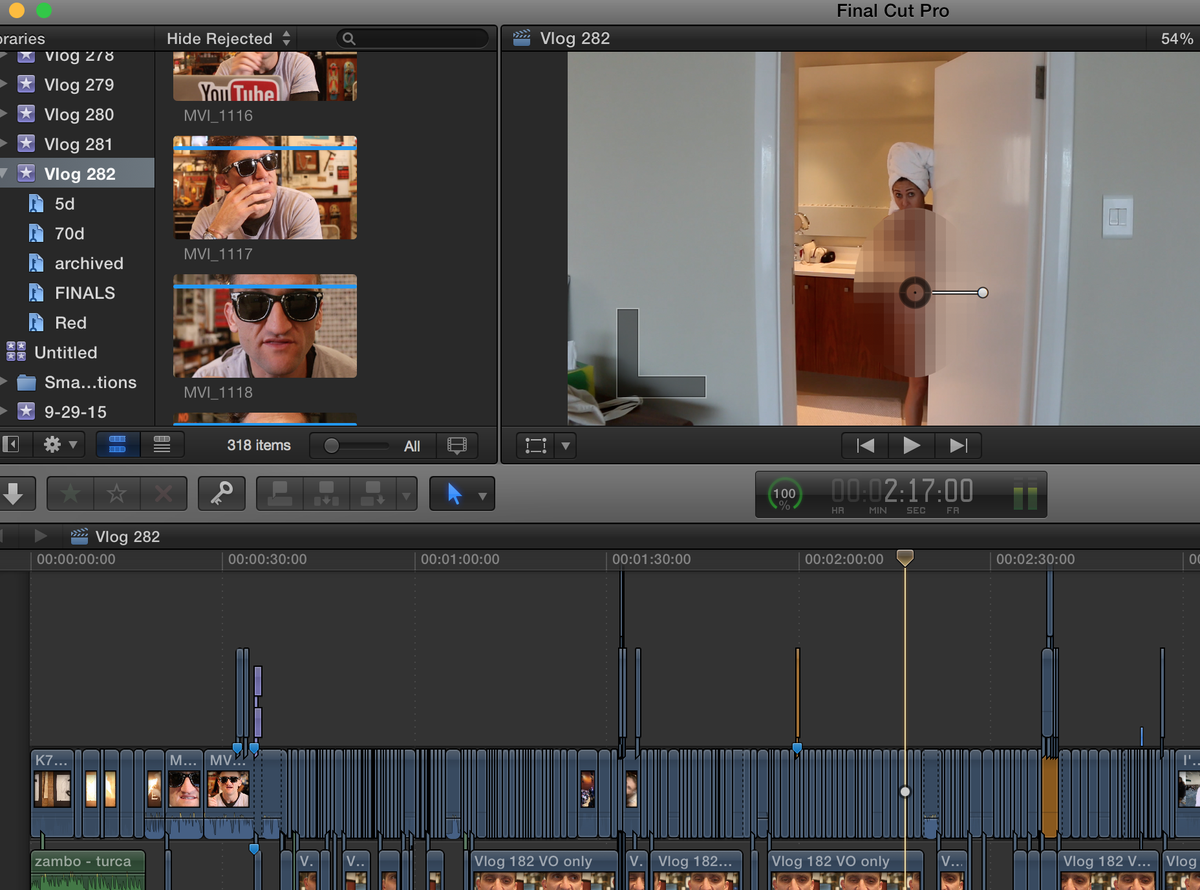This screenshot has width=1200, height=890.
Task: Select the filmstrip view icon
Action: (118, 444)
